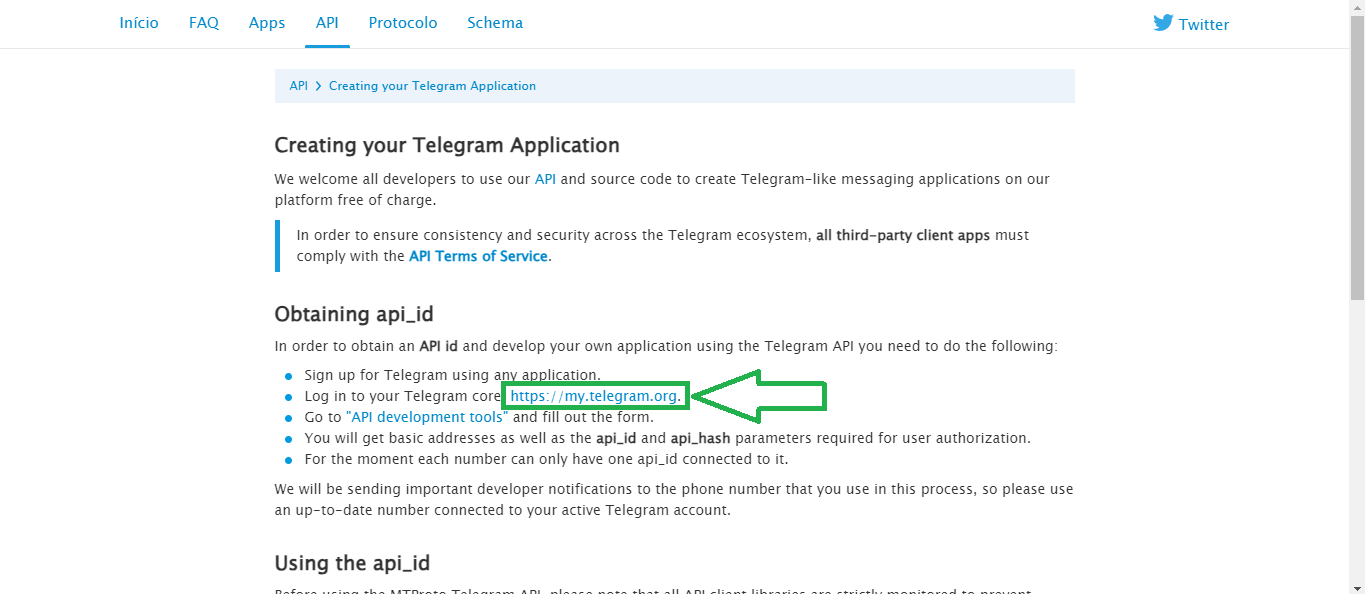
Task: Click the Obtaining api_id heading
Action: (x=354, y=314)
